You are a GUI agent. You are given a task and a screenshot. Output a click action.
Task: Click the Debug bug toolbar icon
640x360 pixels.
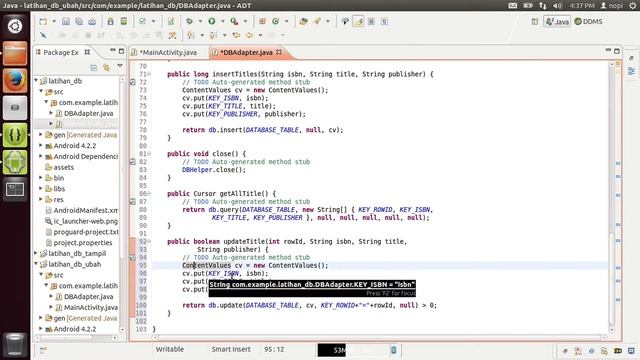coord(189,21)
